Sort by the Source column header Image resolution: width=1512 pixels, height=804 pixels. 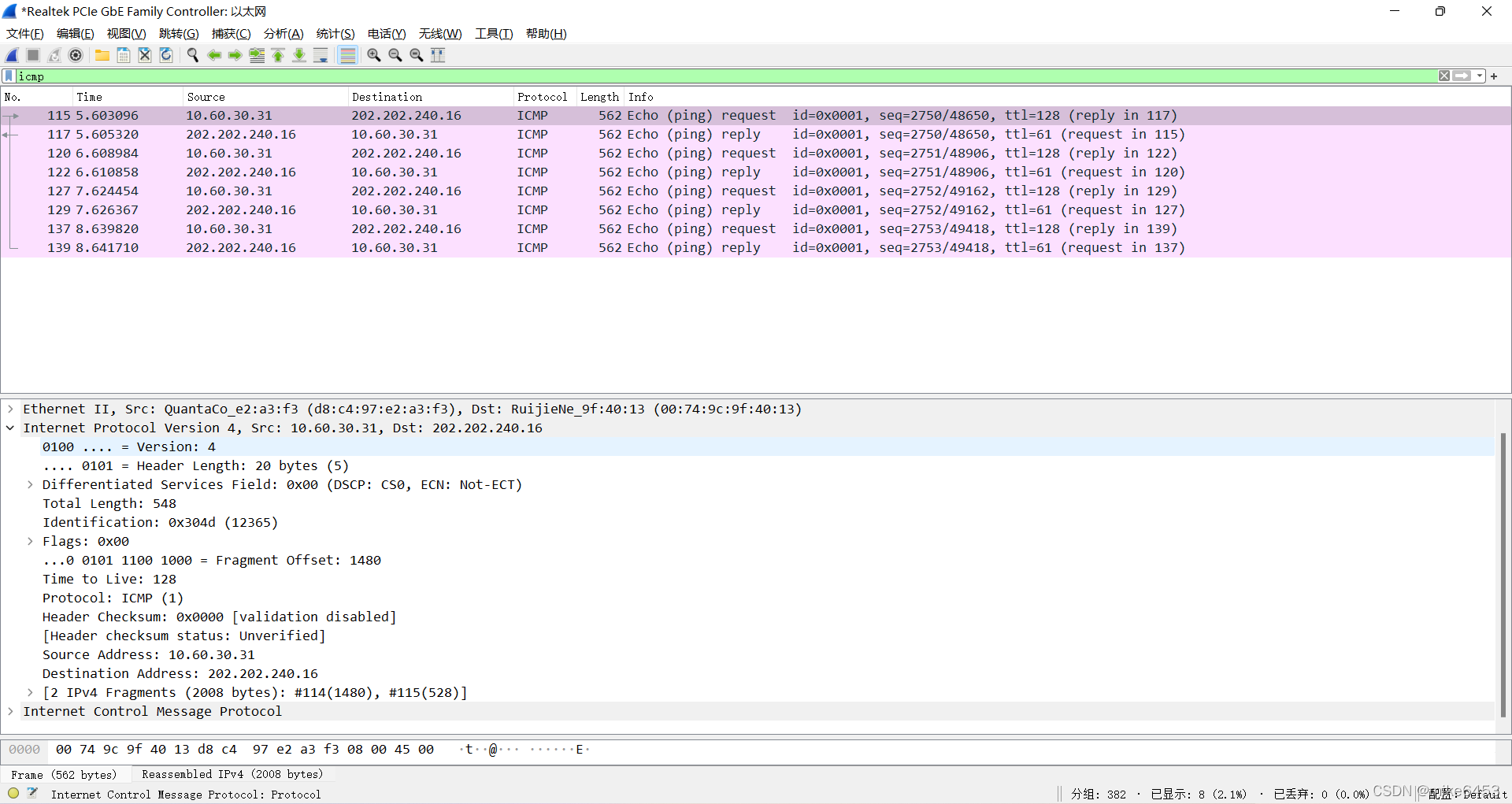[265, 97]
